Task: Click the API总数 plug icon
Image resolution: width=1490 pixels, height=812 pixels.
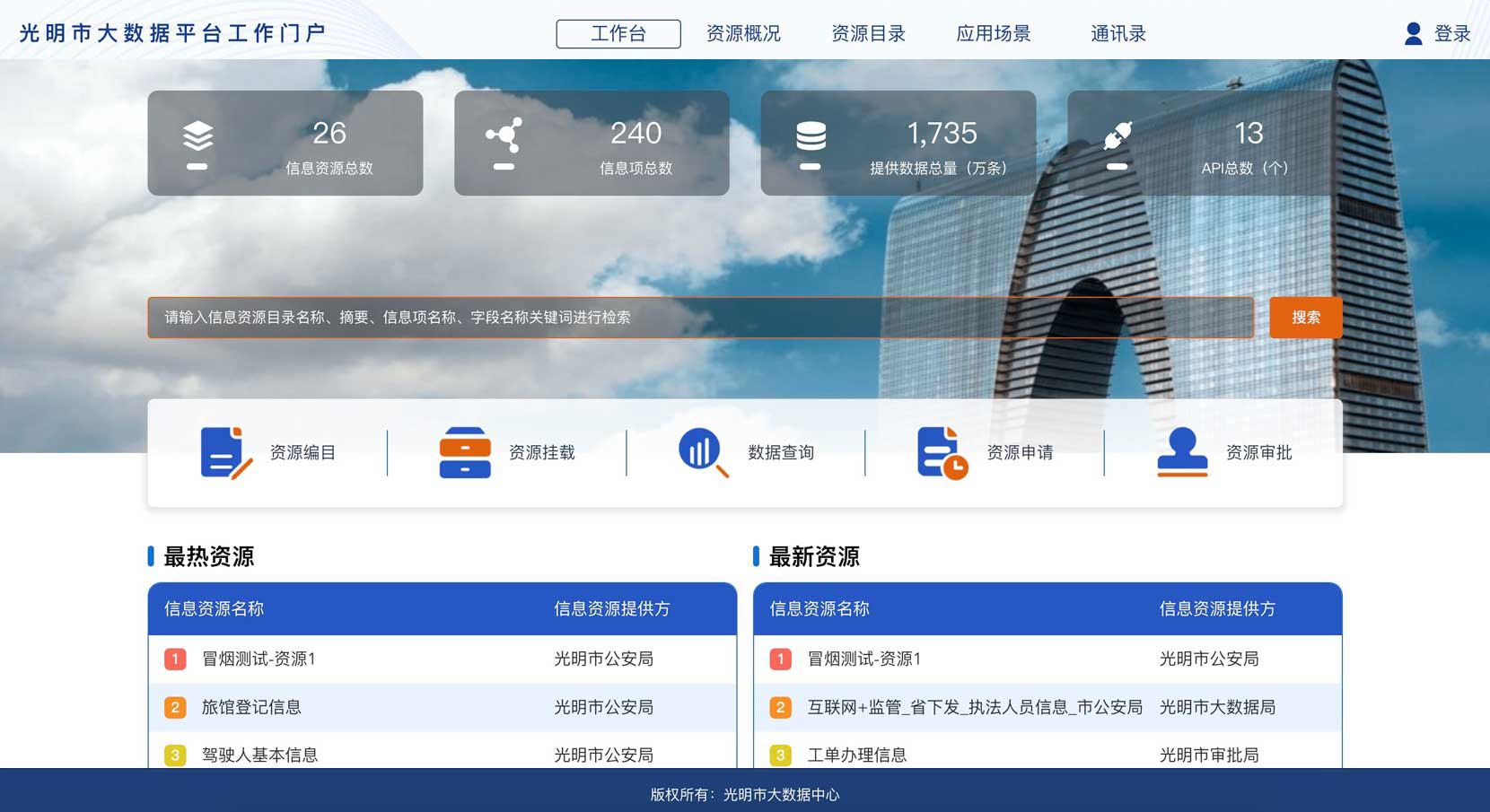Action: click(1117, 139)
